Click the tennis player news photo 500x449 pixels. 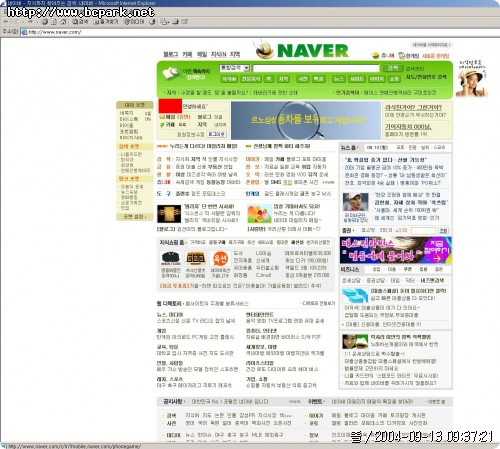pos(355,202)
